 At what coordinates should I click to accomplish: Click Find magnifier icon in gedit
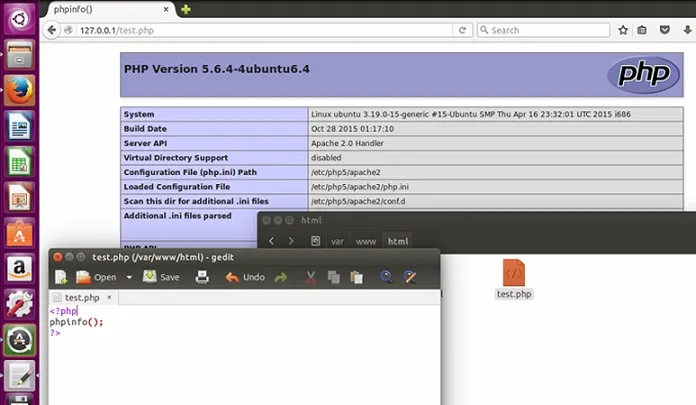pos(386,277)
